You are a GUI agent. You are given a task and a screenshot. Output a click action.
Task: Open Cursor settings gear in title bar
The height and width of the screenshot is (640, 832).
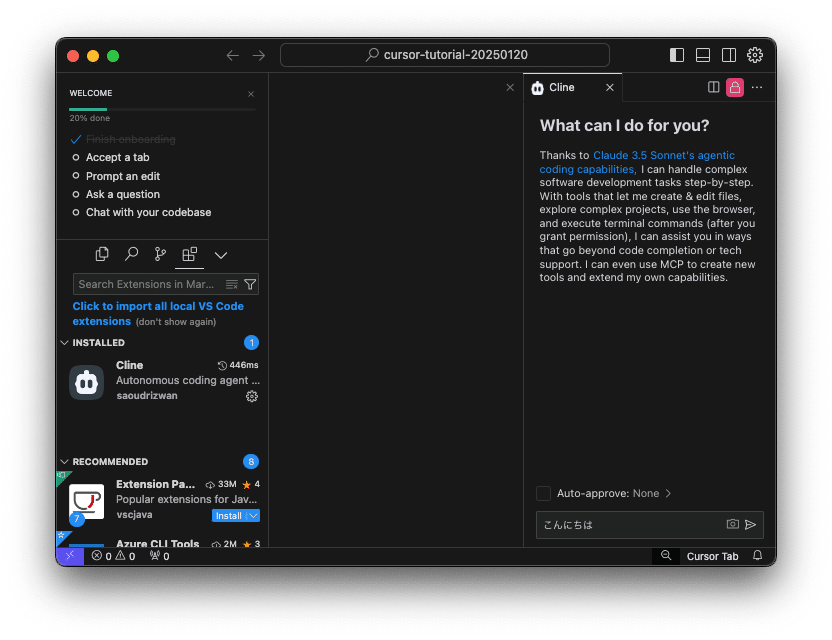coord(755,55)
